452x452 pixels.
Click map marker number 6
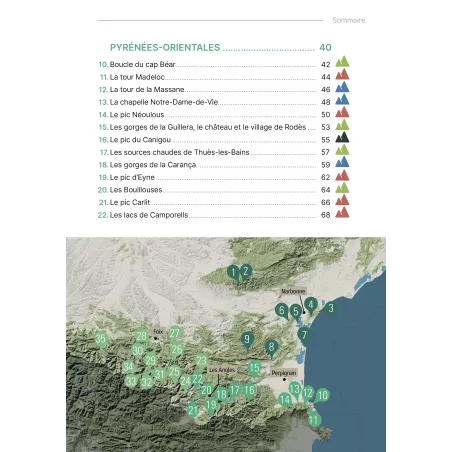[282, 311]
